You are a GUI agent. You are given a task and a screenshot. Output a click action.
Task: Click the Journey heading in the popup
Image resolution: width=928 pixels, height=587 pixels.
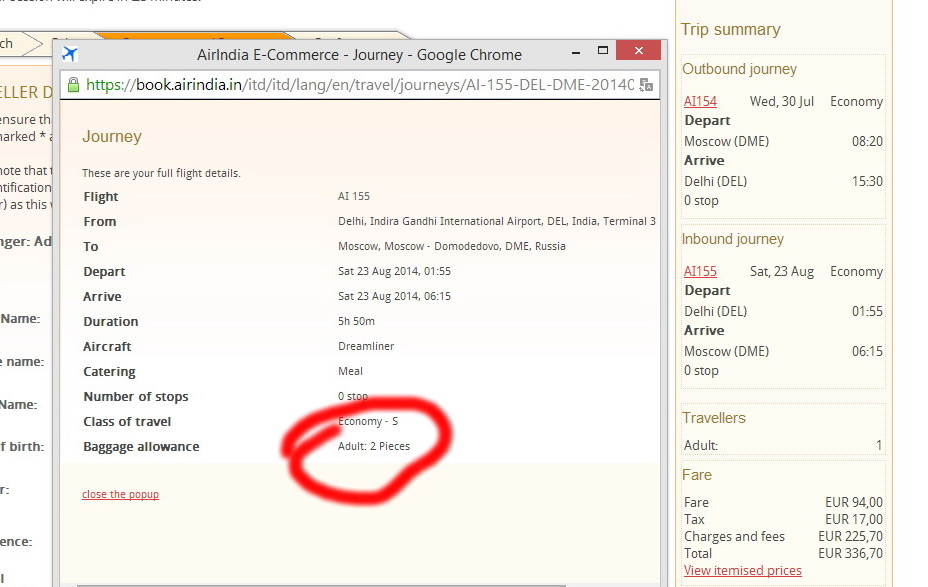click(x=112, y=136)
